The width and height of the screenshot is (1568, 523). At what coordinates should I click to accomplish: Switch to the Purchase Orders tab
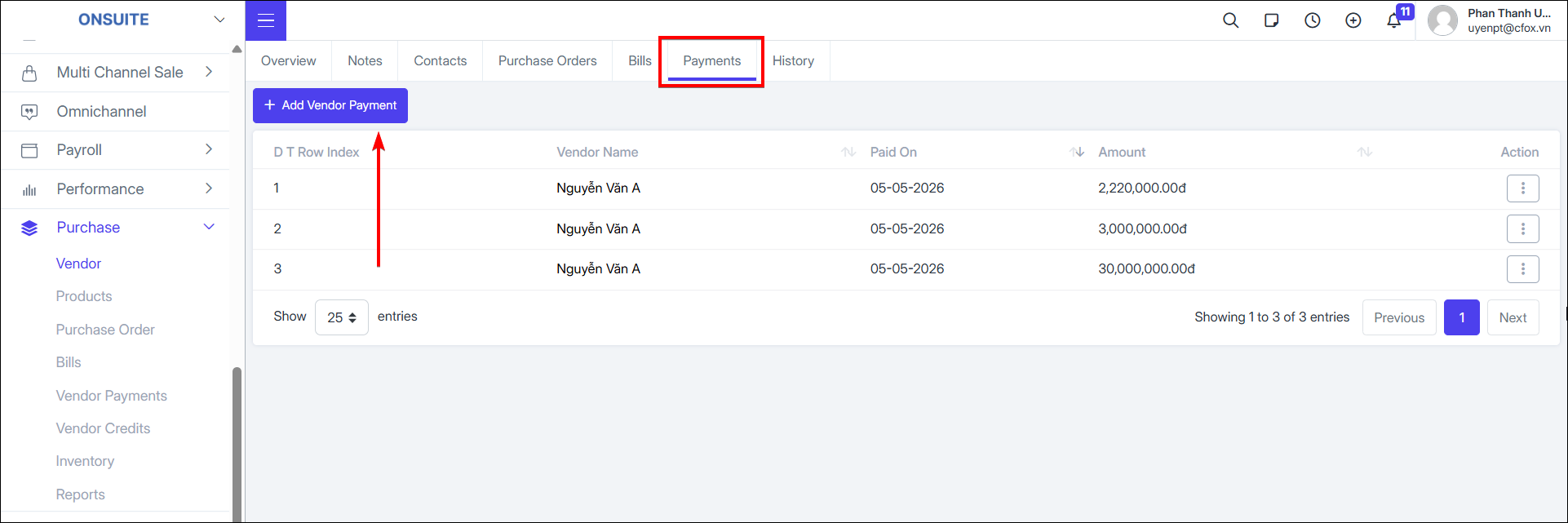(x=547, y=61)
